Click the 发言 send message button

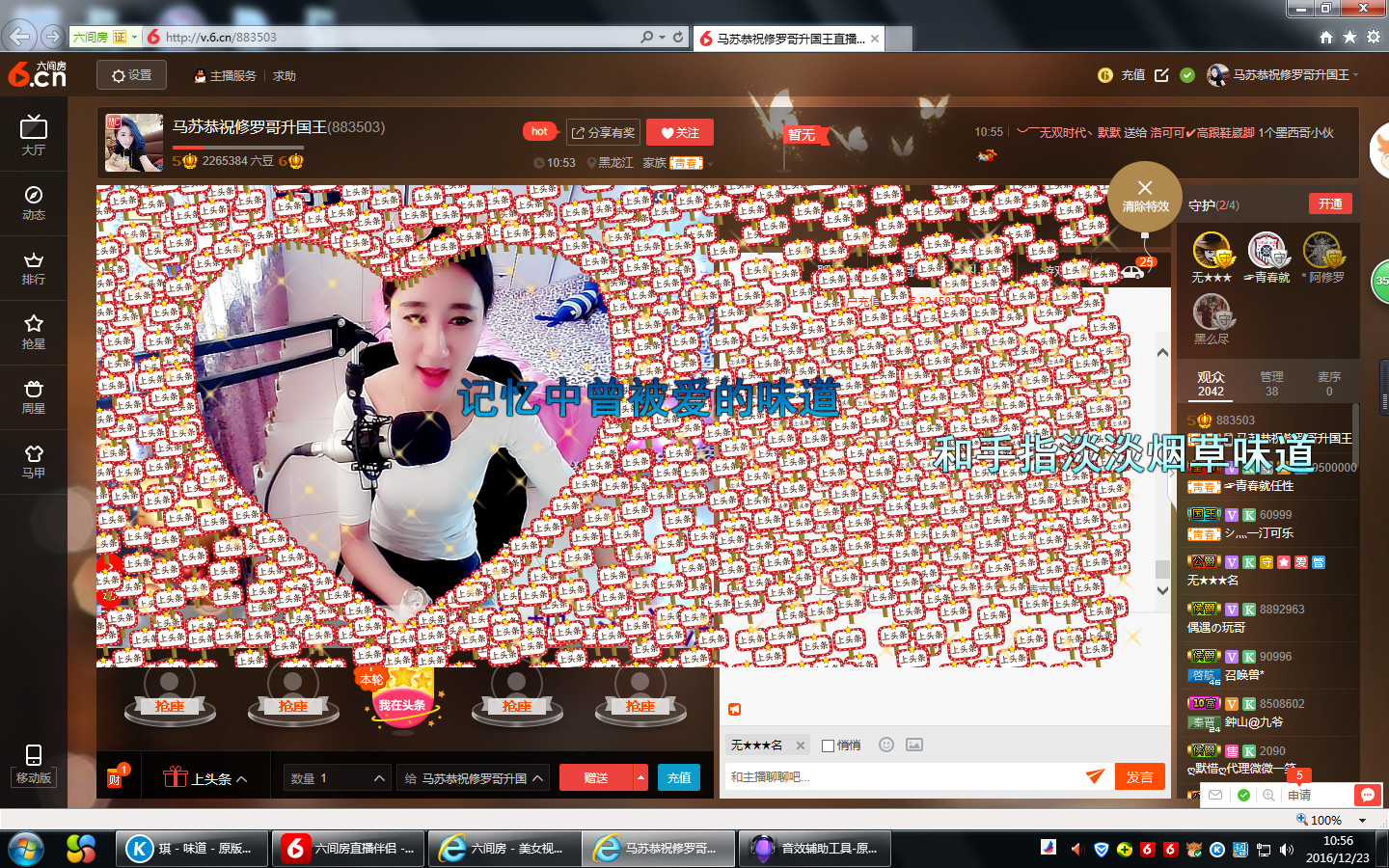click(x=1139, y=776)
